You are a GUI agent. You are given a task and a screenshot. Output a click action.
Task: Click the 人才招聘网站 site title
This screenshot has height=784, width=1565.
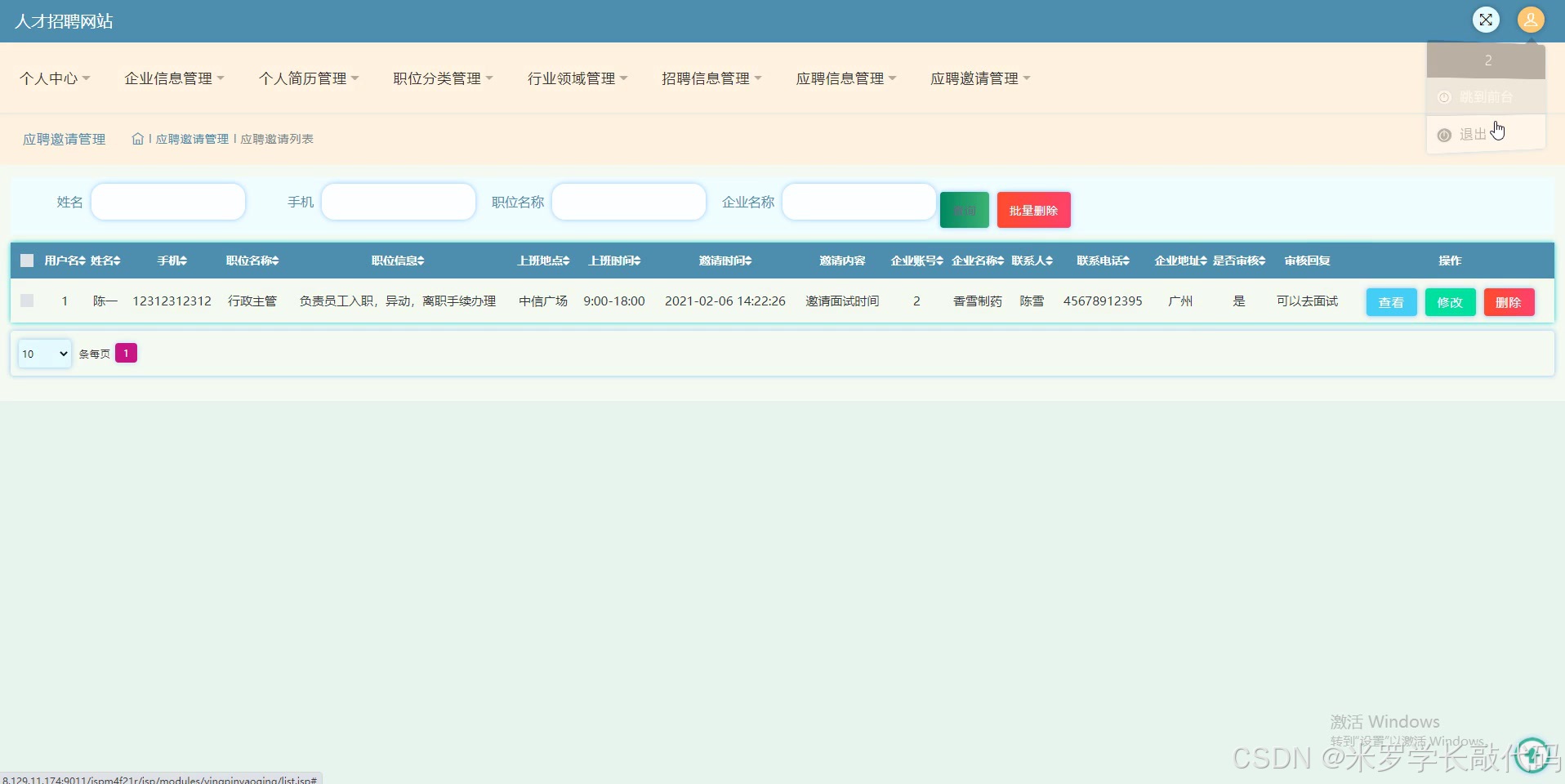(64, 21)
